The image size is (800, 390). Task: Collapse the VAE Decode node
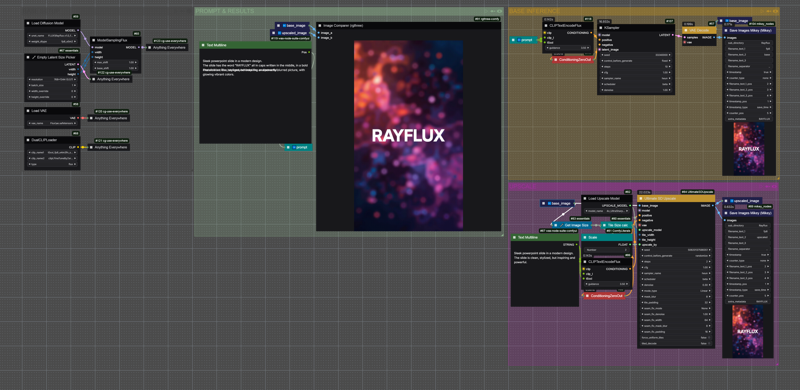[x=686, y=30]
